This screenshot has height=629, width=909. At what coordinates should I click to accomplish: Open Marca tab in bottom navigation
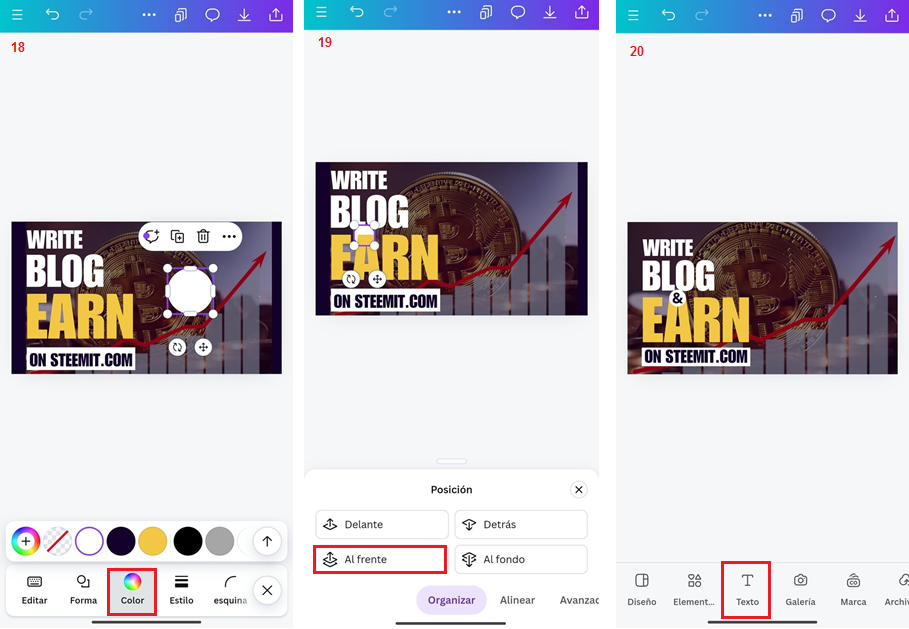[853, 590]
